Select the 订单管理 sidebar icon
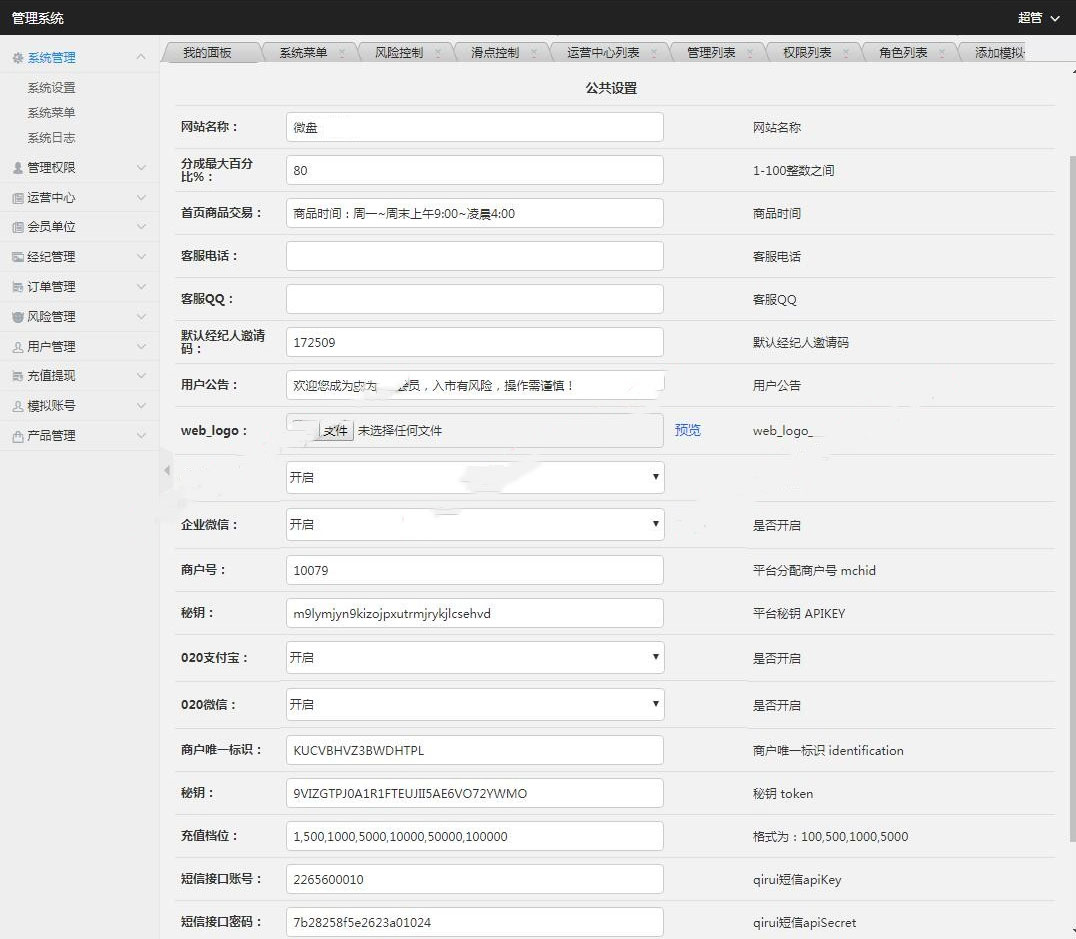This screenshot has height=939, width=1076. pos(14,287)
